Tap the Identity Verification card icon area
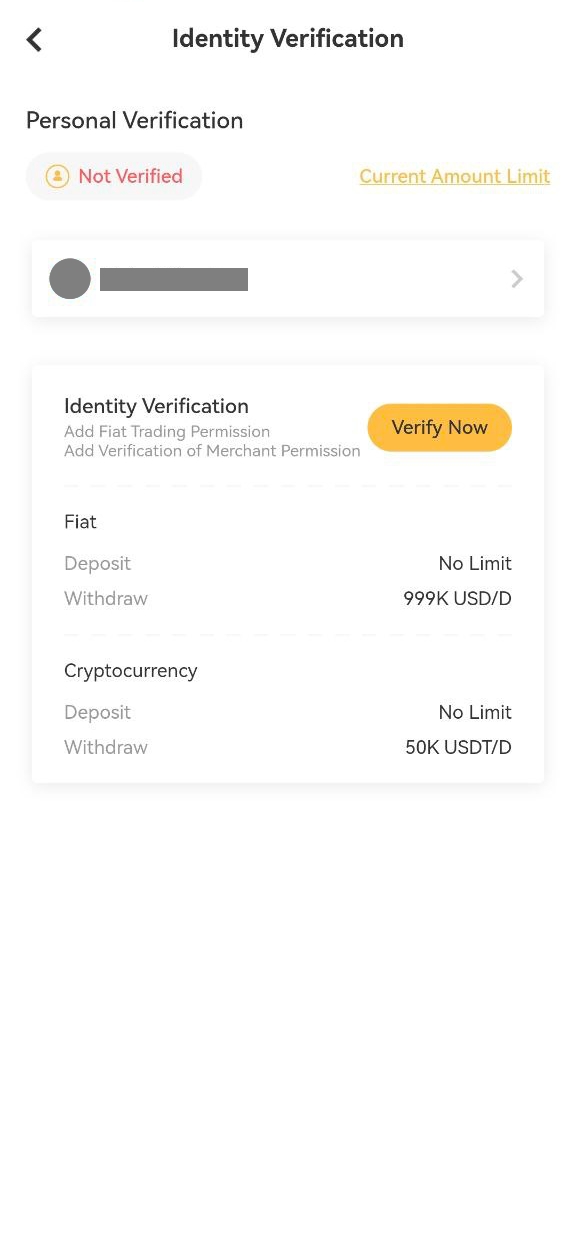 (x=156, y=406)
